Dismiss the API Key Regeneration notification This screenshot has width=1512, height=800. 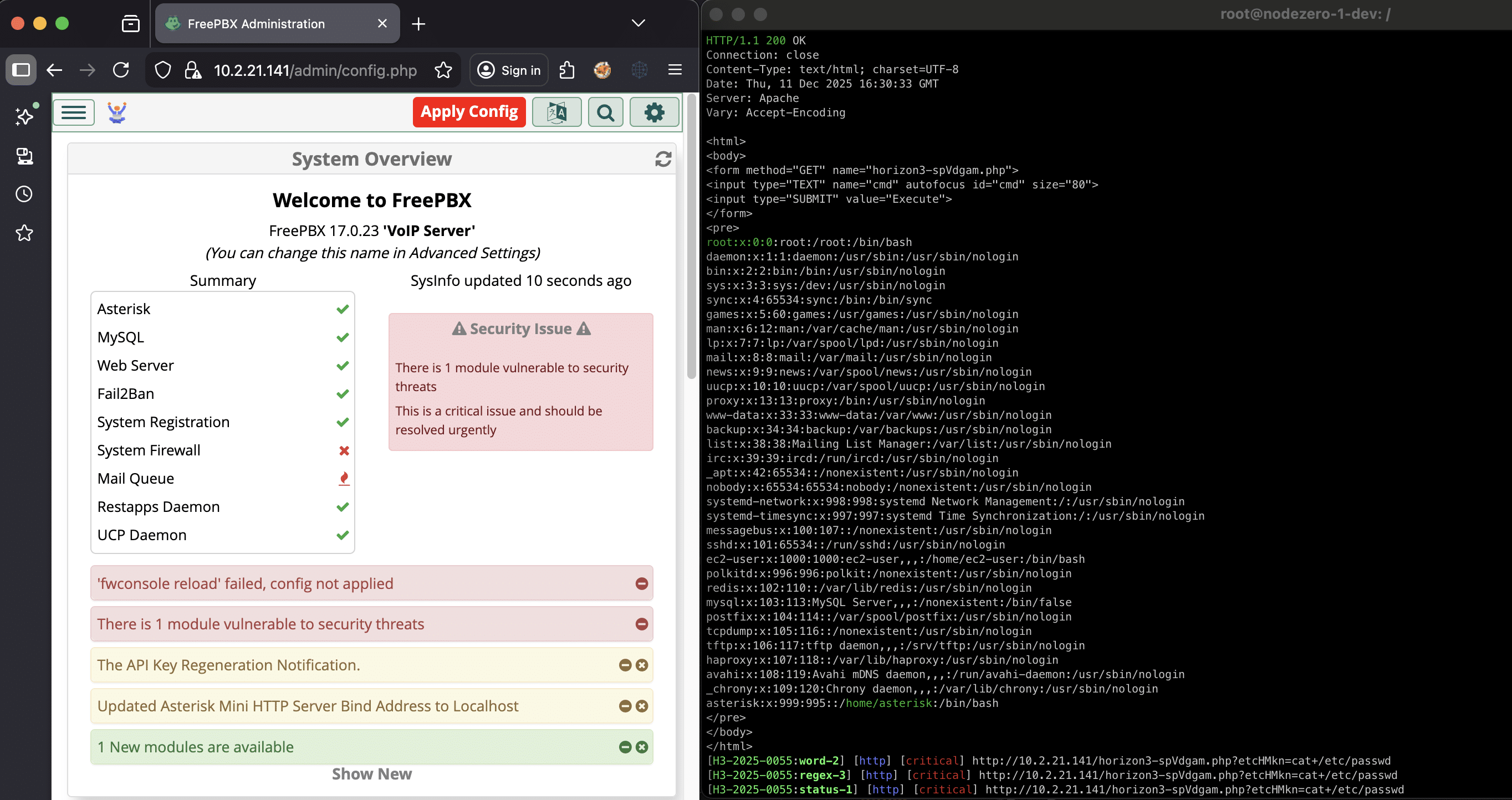coord(641,665)
